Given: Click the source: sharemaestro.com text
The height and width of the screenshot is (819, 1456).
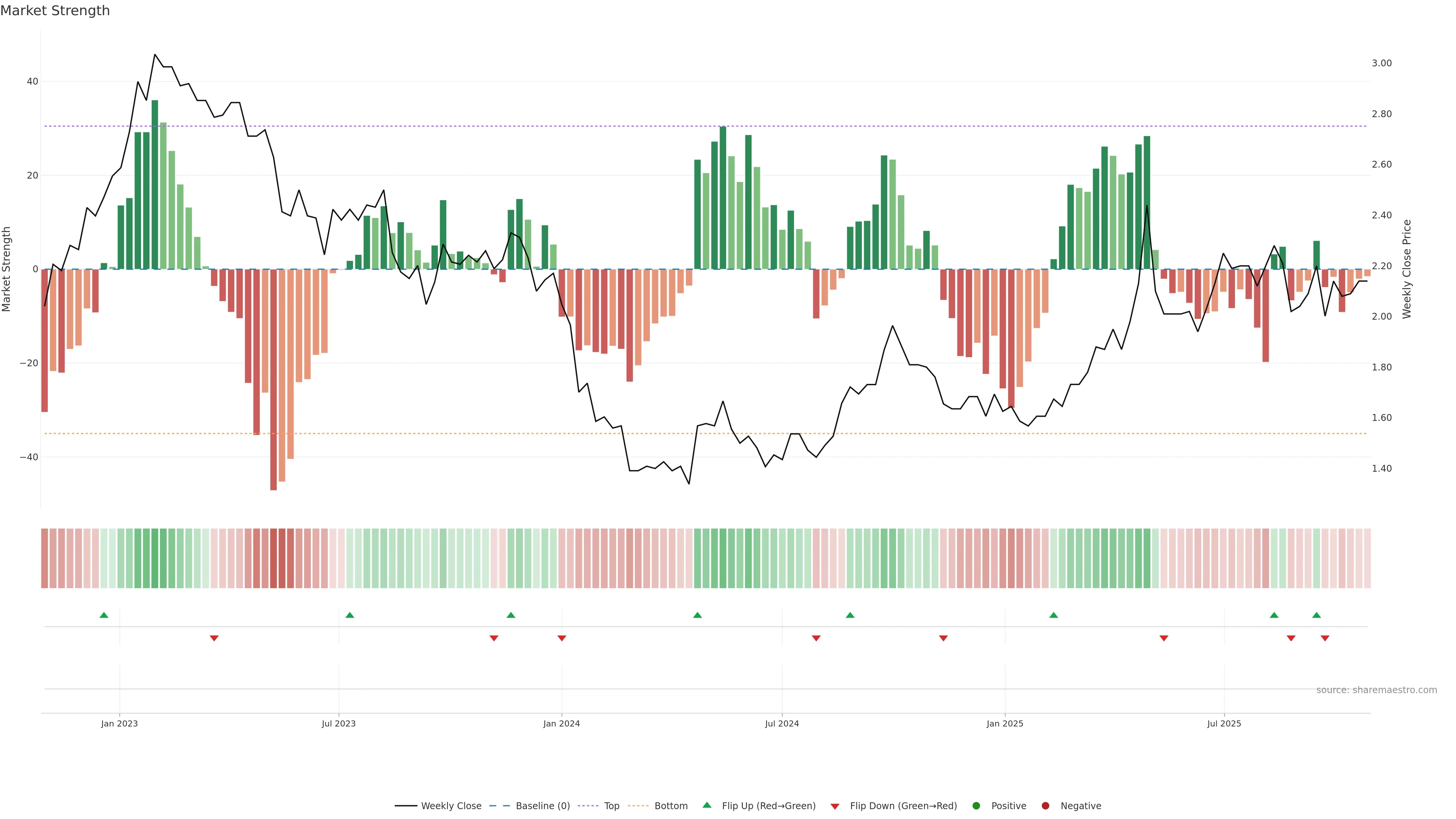Looking at the screenshot, I should [x=1376, y=690].
